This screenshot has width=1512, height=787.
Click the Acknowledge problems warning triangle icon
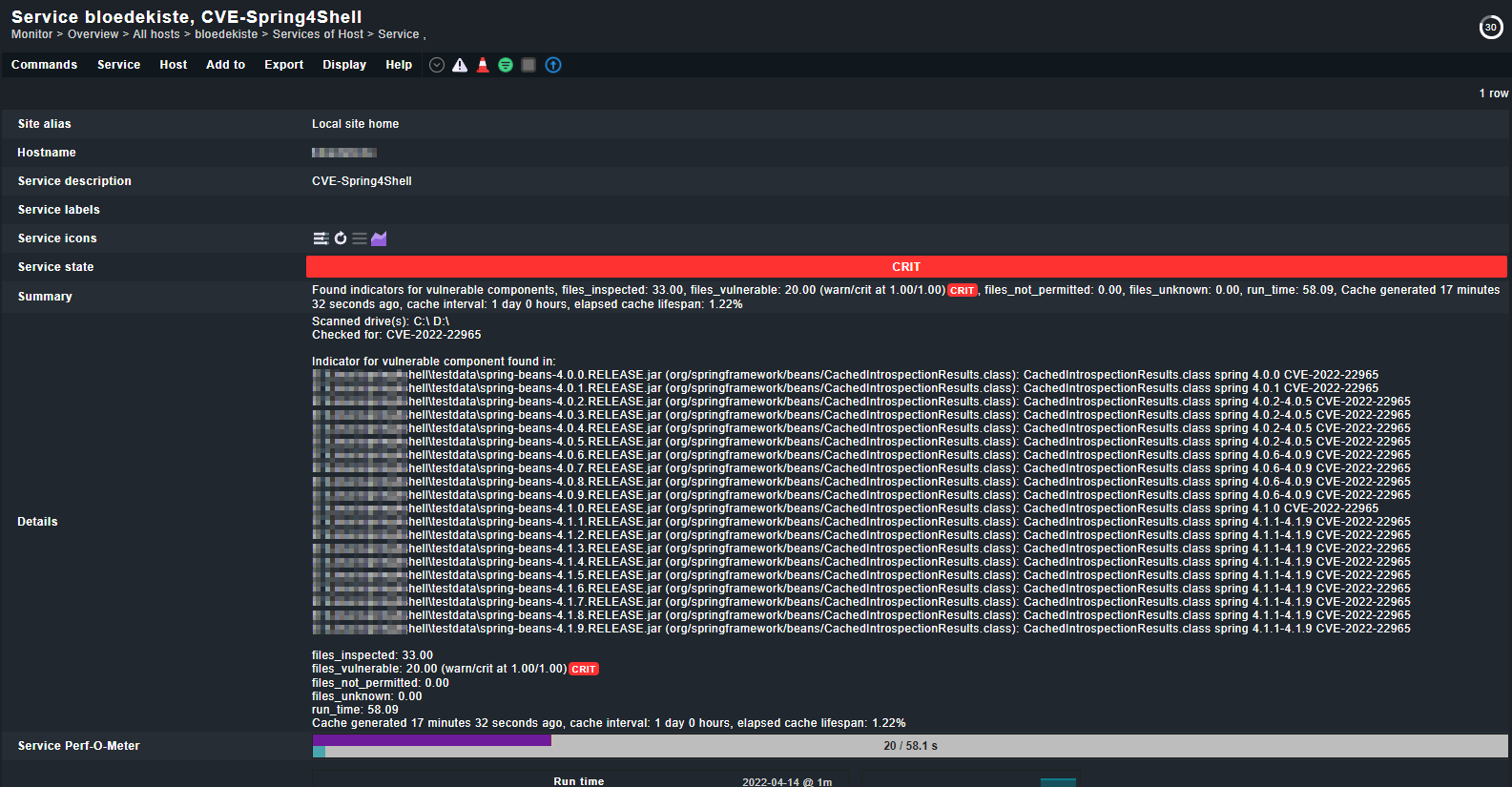click(x=460, y=65)
